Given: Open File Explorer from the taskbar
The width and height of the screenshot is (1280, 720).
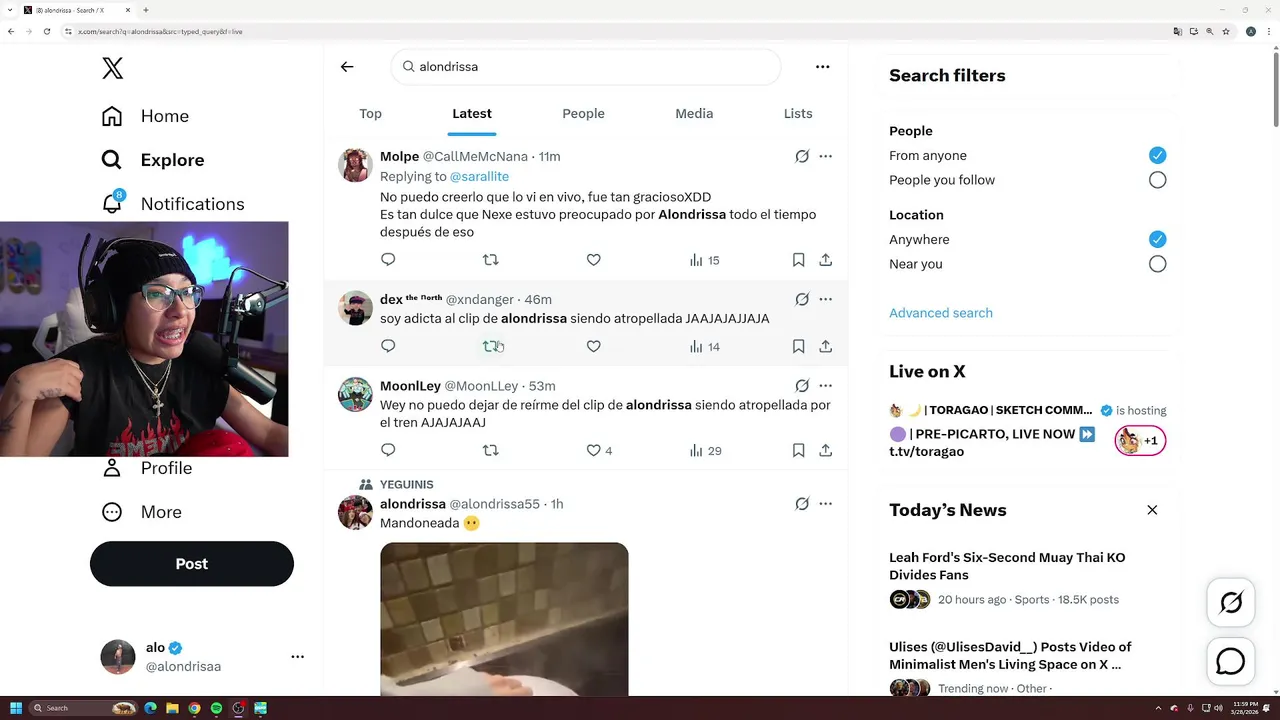Looking at the screenshot, I should coord(172,708).
